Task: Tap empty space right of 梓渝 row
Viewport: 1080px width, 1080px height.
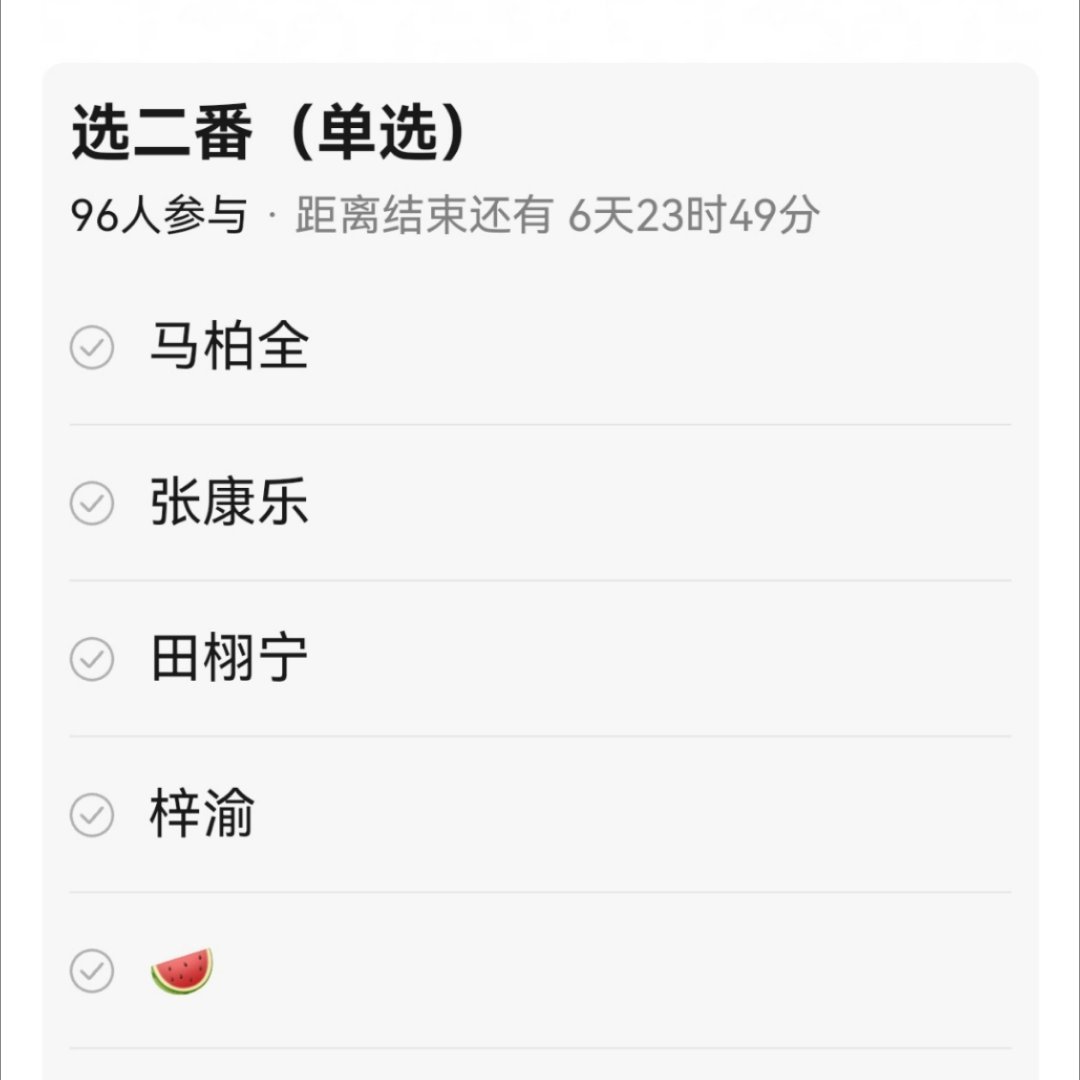Action: pos(632,815)
